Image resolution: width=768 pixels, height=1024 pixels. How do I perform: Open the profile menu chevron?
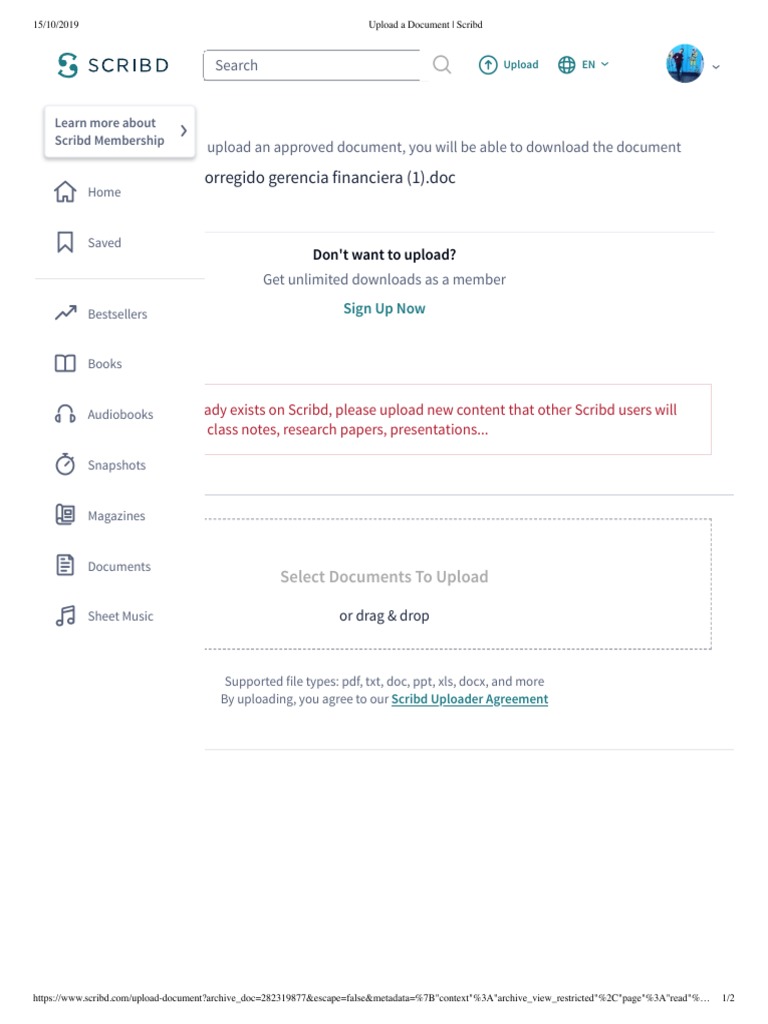715,67
